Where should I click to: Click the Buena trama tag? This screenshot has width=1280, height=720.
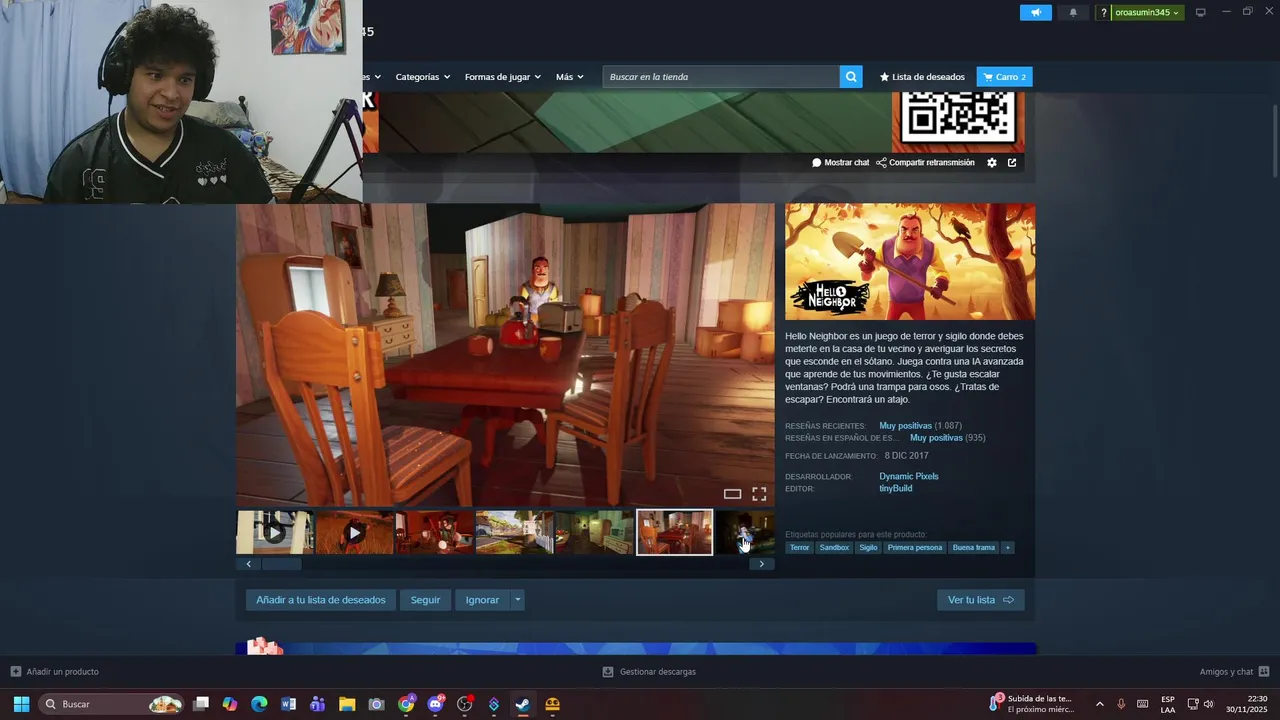click(x=974, y=548)
